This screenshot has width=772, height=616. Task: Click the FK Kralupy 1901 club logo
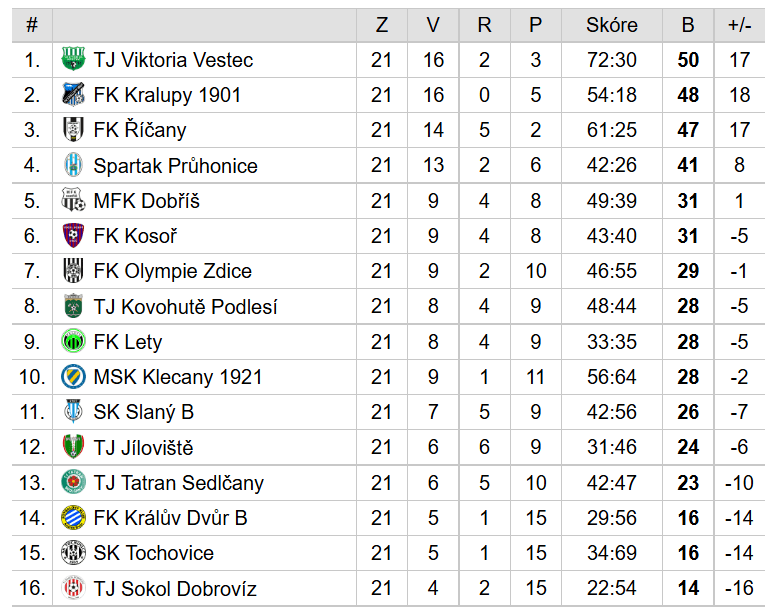[x=74, y=95]
